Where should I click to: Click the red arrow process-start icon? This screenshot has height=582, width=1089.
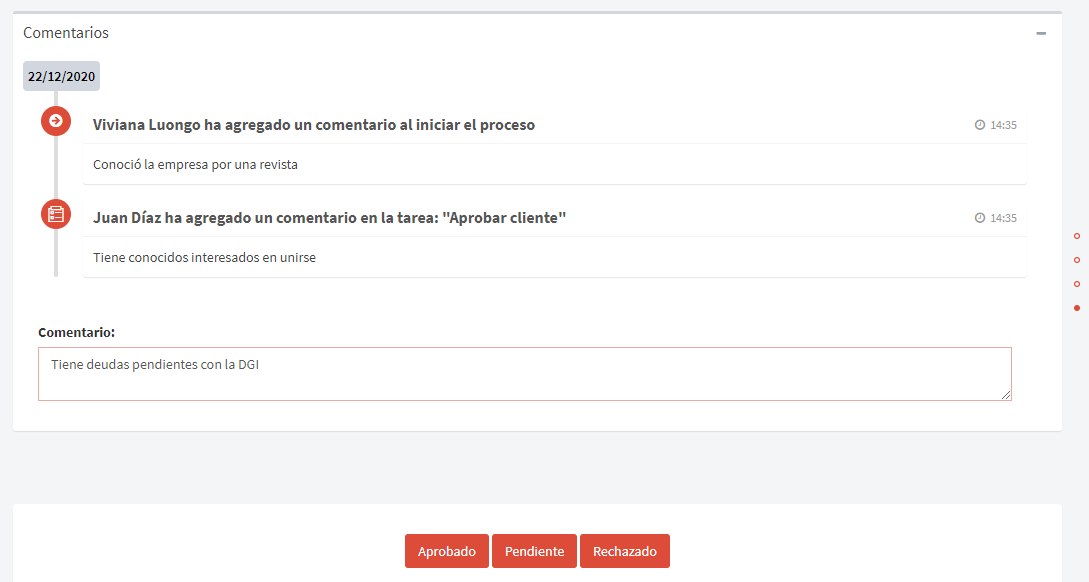point(56,121)
